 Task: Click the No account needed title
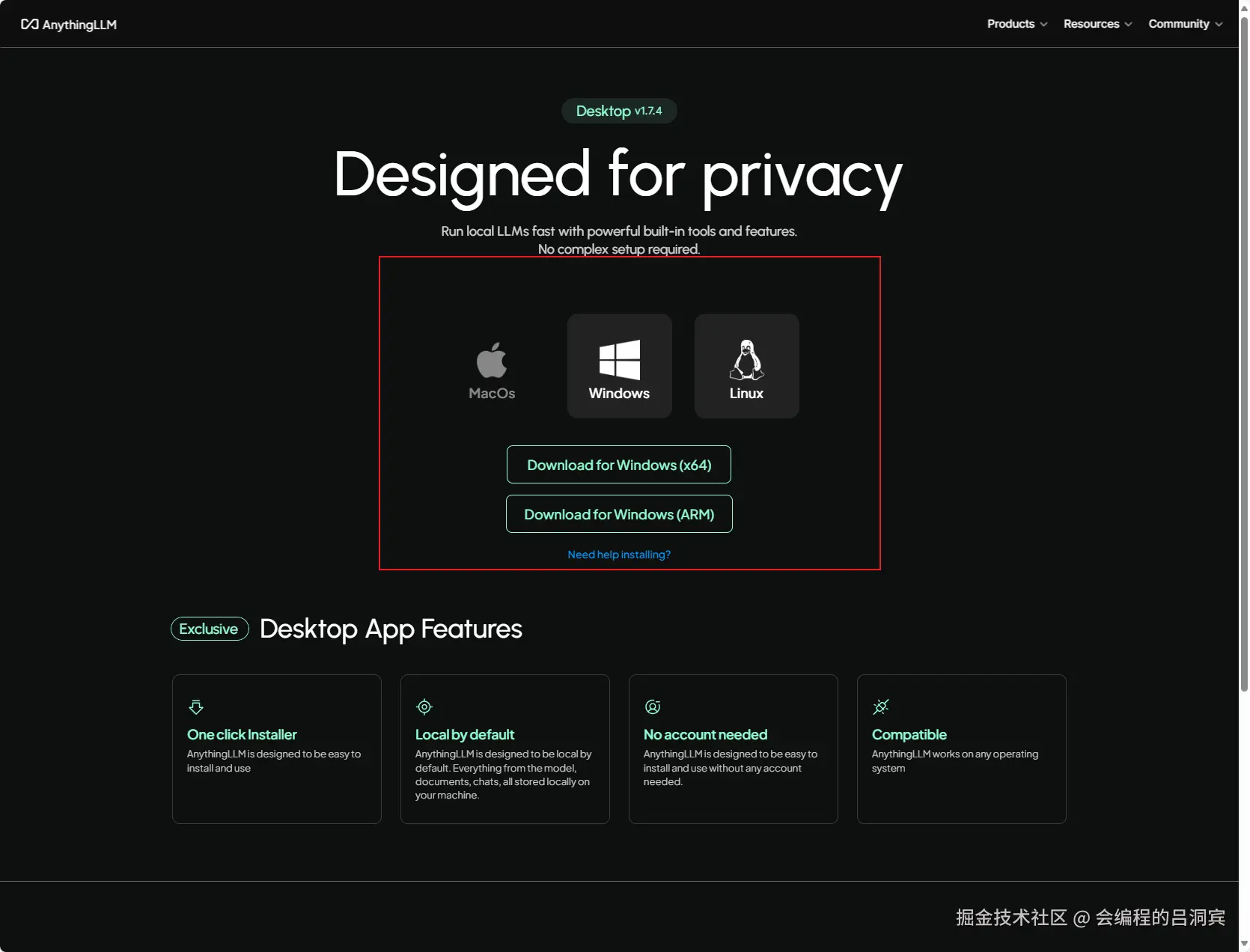click(706, 735)
